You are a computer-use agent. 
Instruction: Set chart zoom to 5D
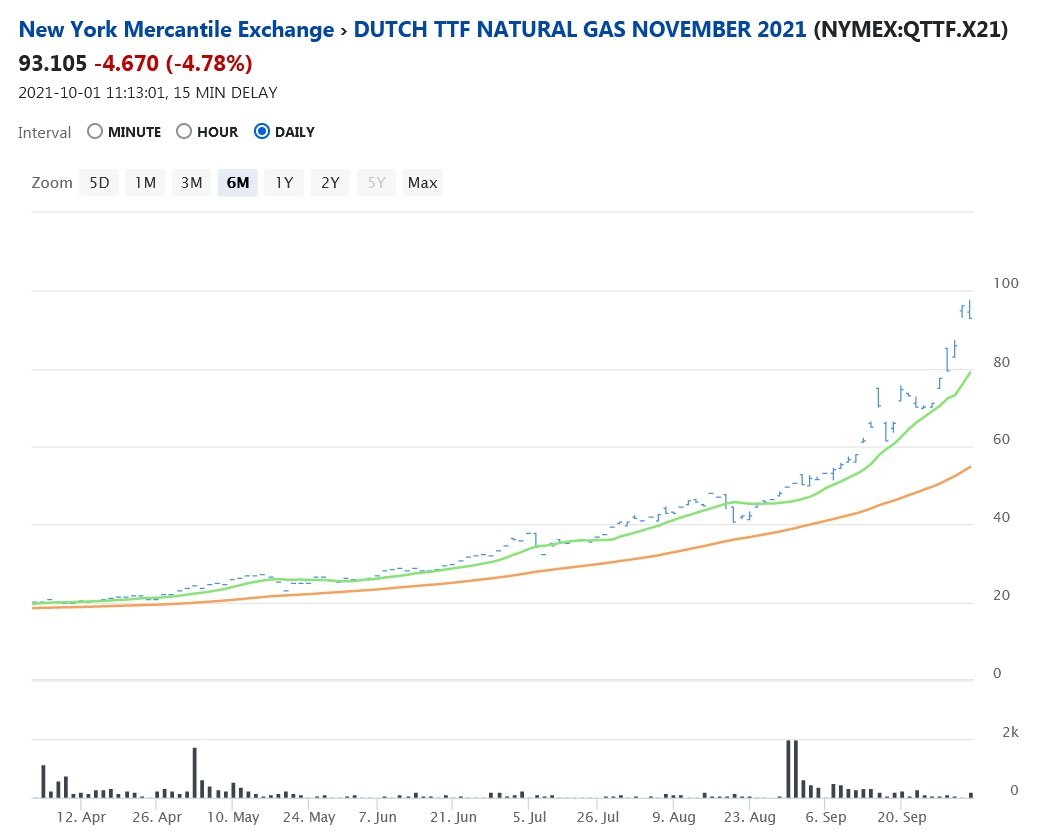(x=99, y=183)
